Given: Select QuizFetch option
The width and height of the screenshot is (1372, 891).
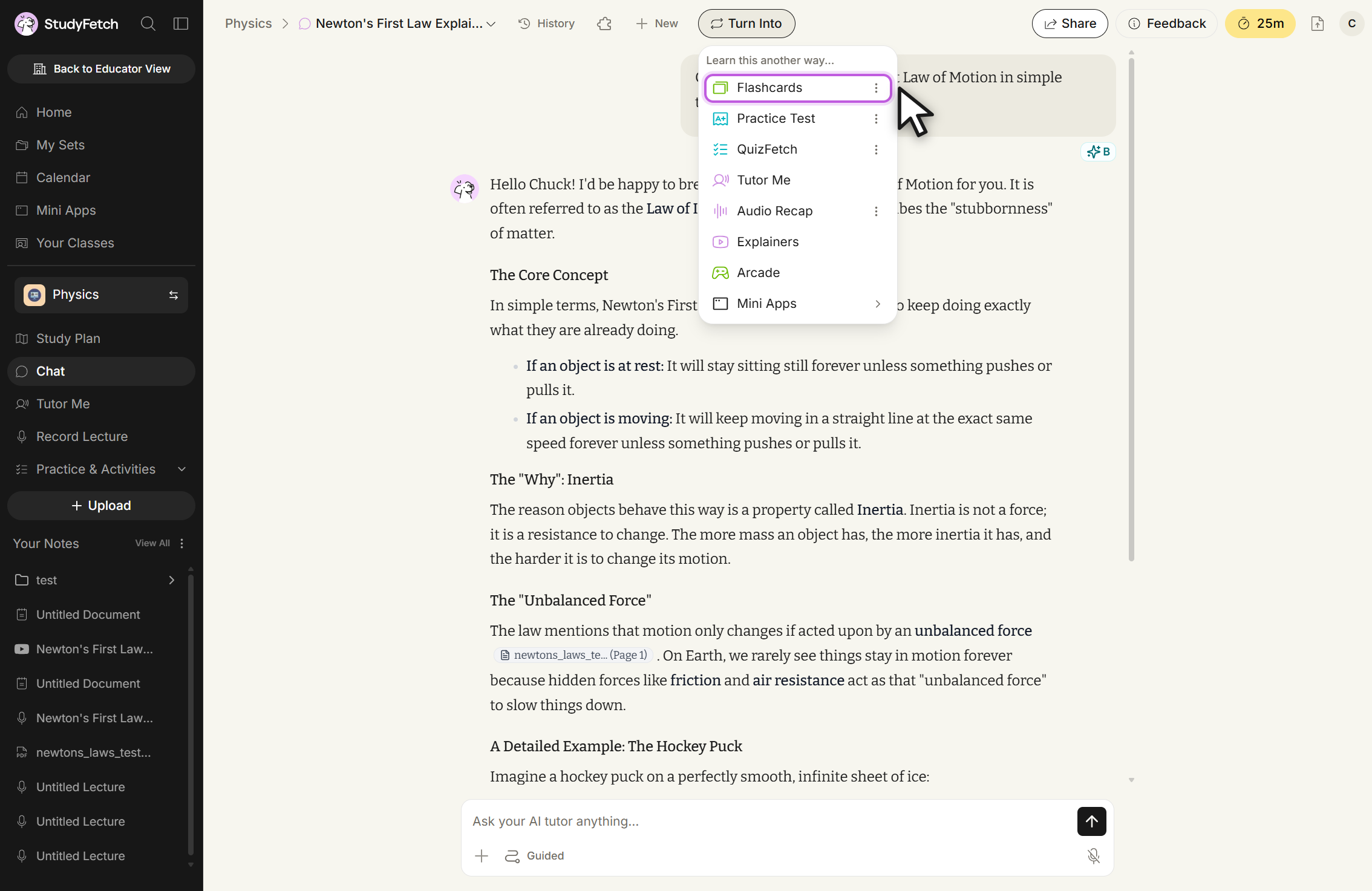Looking at the screenshot, I should point(798,150).
